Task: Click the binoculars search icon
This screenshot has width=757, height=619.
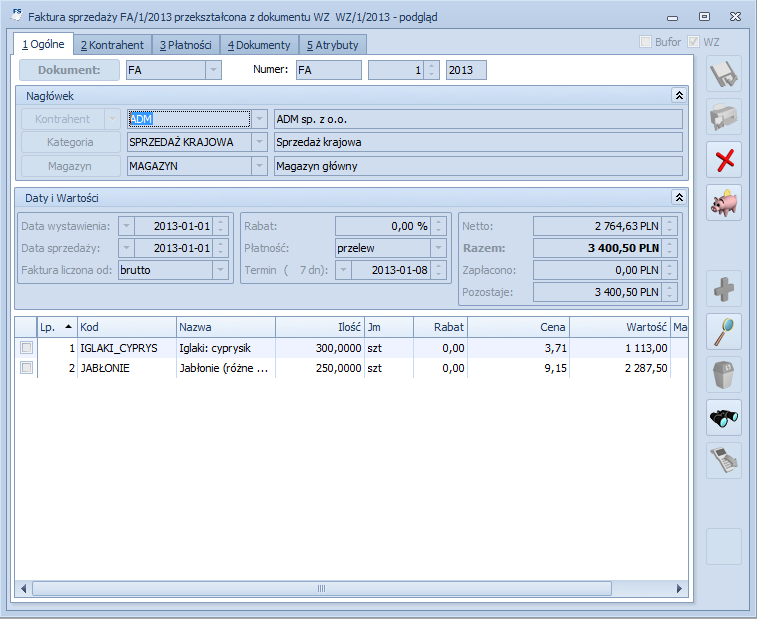Action: tap(724, 418)
